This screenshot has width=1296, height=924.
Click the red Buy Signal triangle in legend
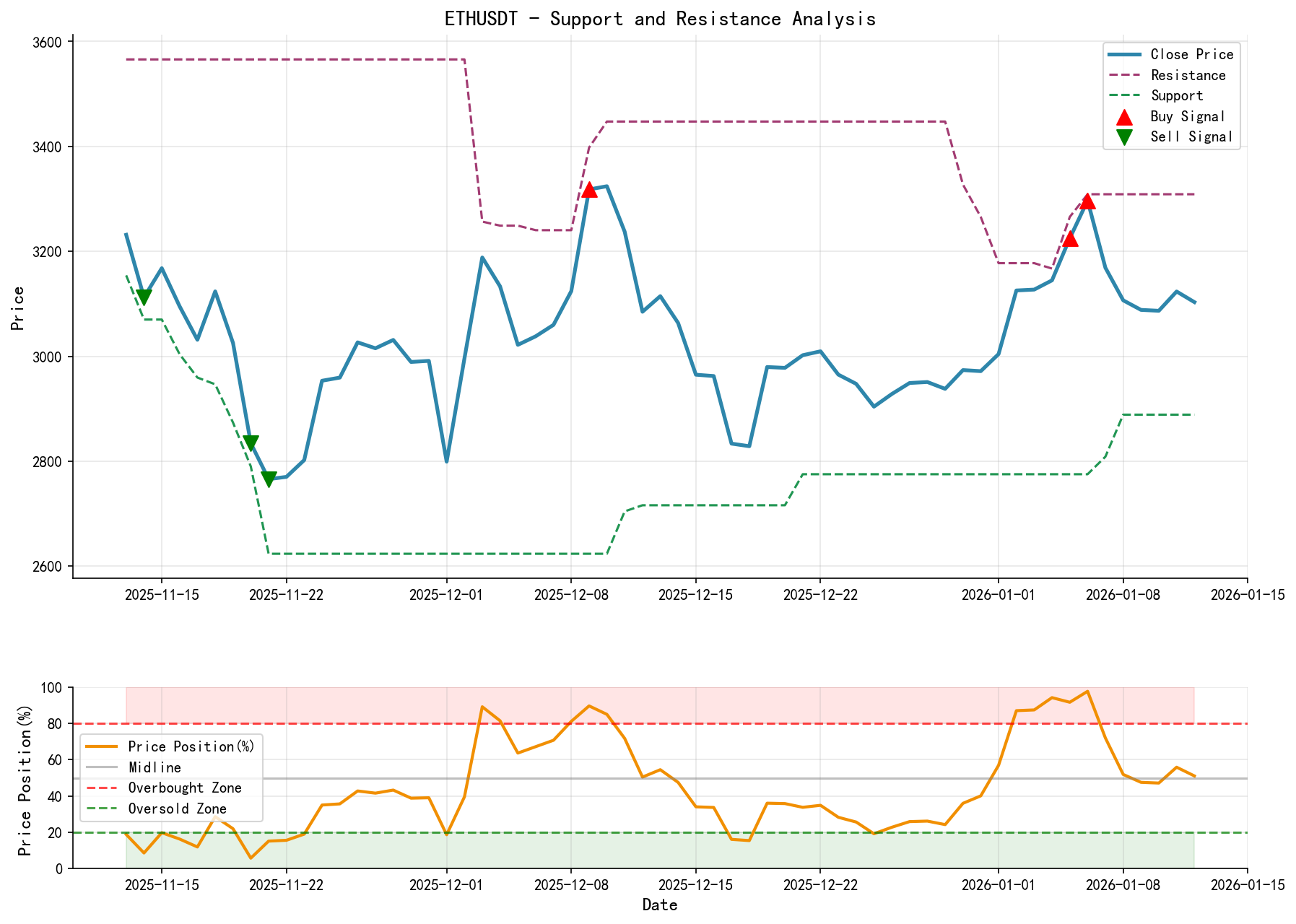click(1123, 115)
